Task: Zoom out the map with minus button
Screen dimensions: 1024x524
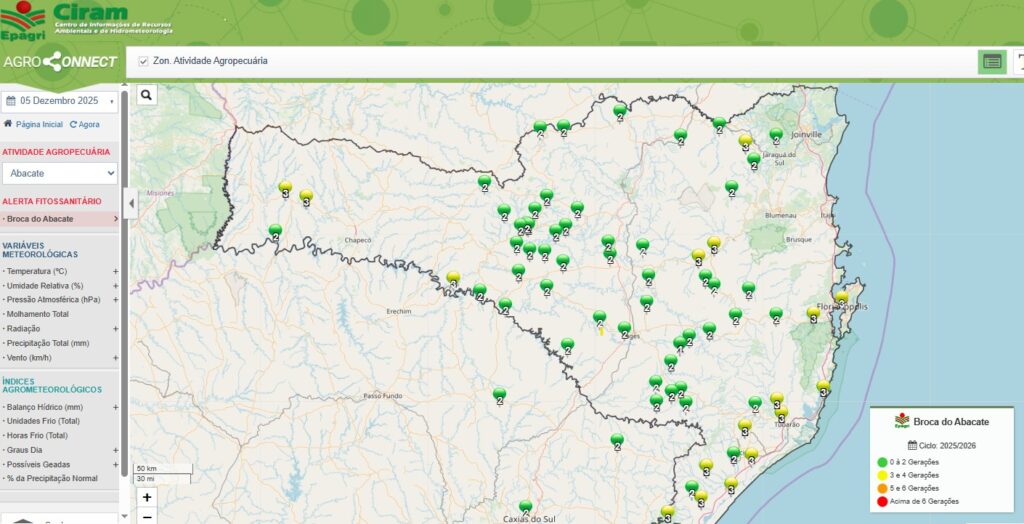Action: click(x=147, y=516)
